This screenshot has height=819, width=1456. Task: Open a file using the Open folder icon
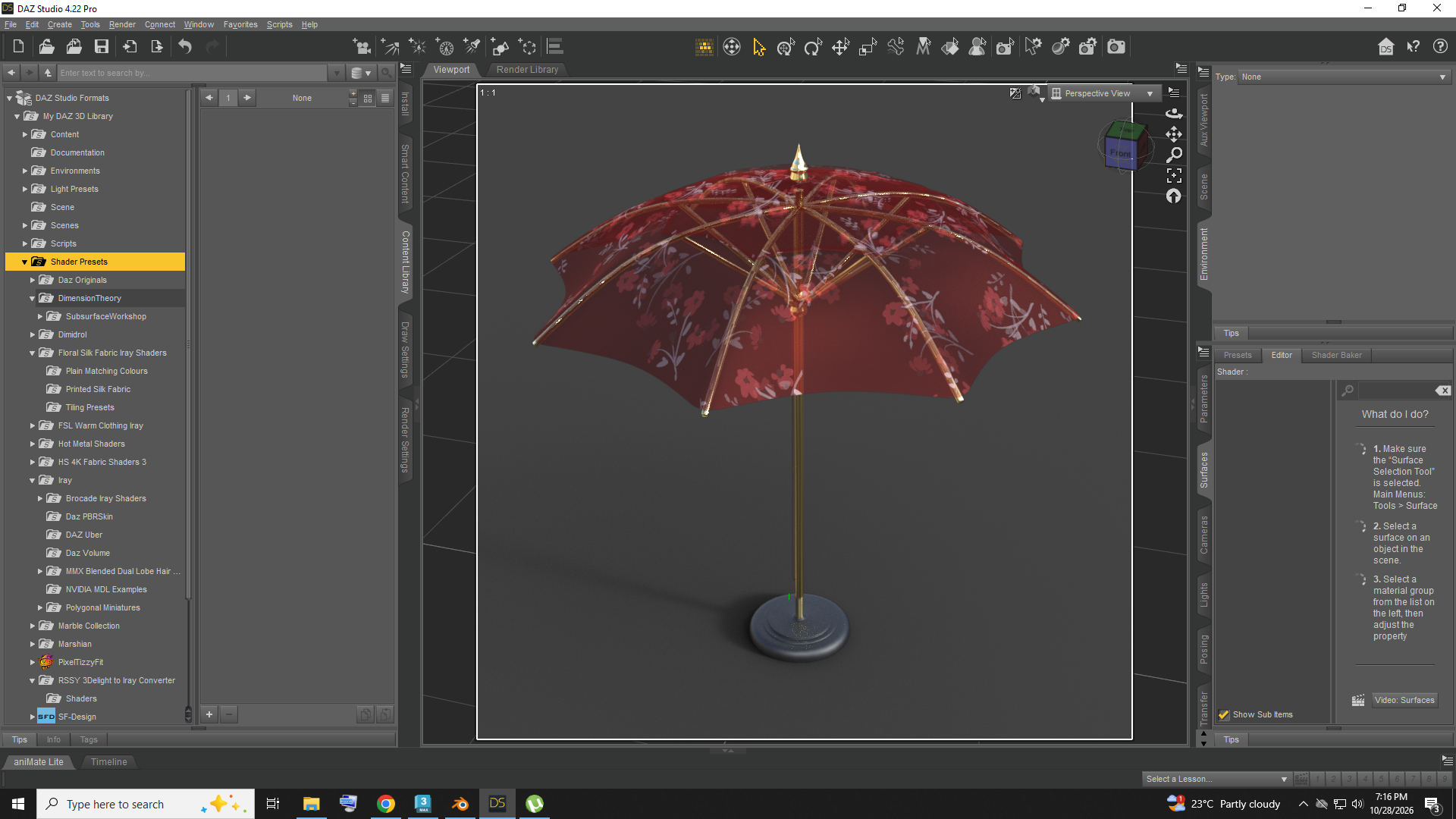(46, 47)
